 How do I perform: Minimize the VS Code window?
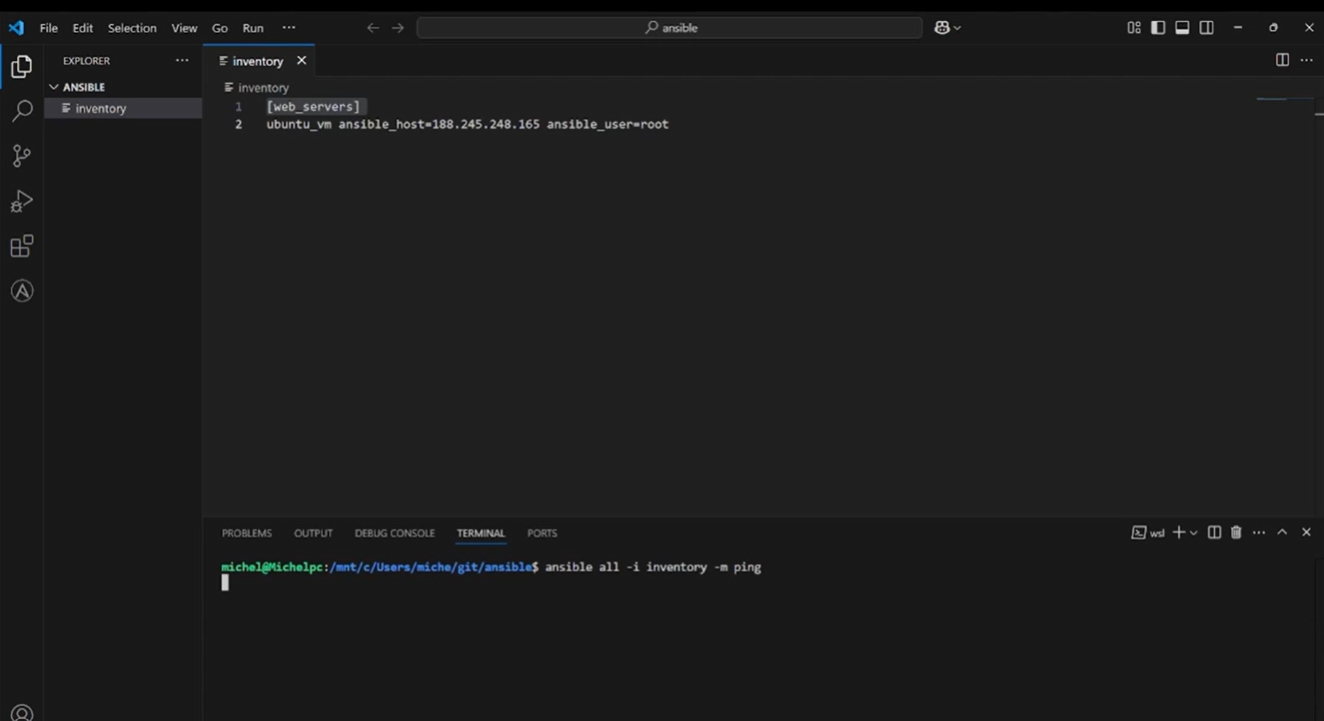[1238, 28]
